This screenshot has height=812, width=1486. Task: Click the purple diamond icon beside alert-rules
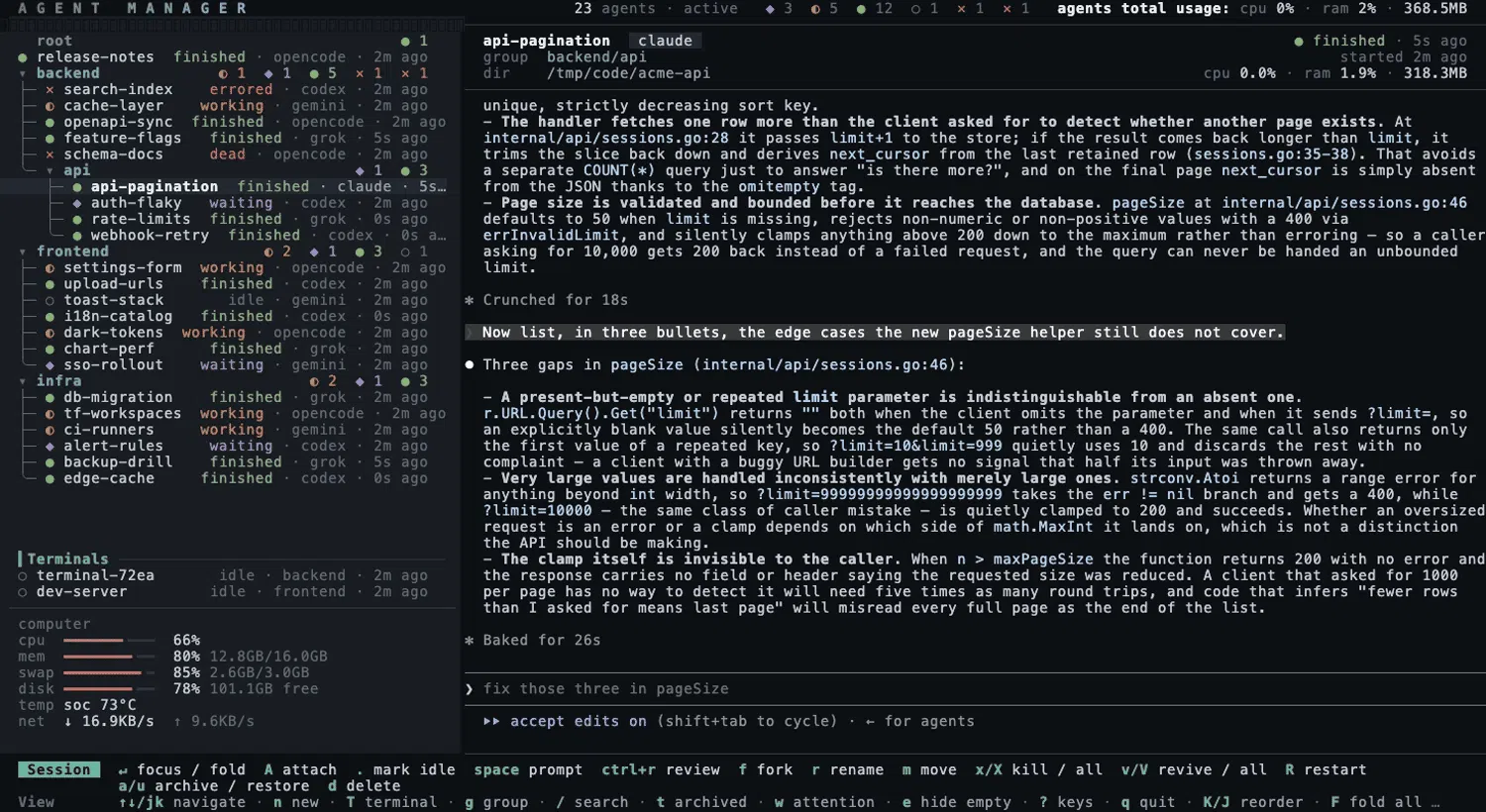50,447
